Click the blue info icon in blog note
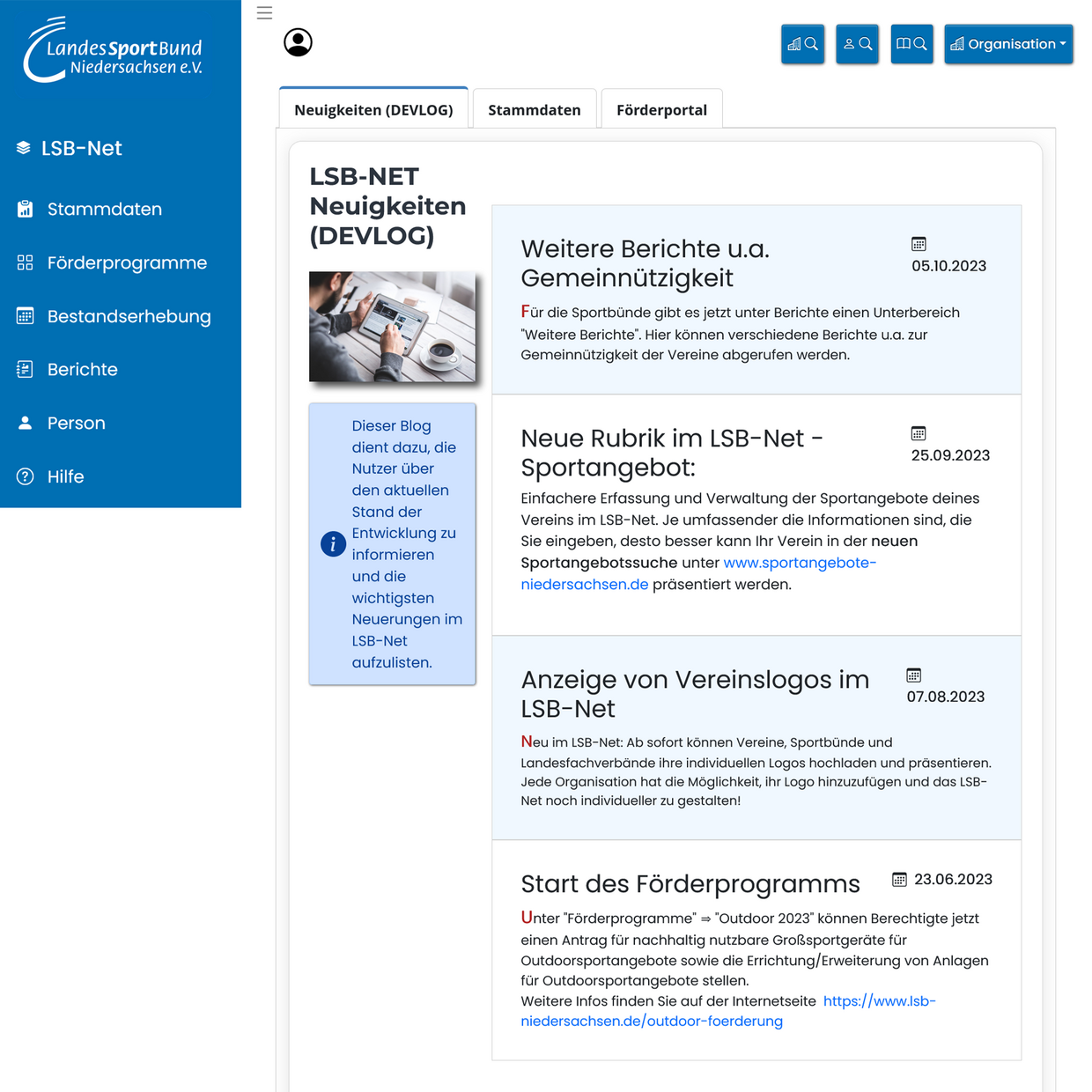 pos(333,544)
